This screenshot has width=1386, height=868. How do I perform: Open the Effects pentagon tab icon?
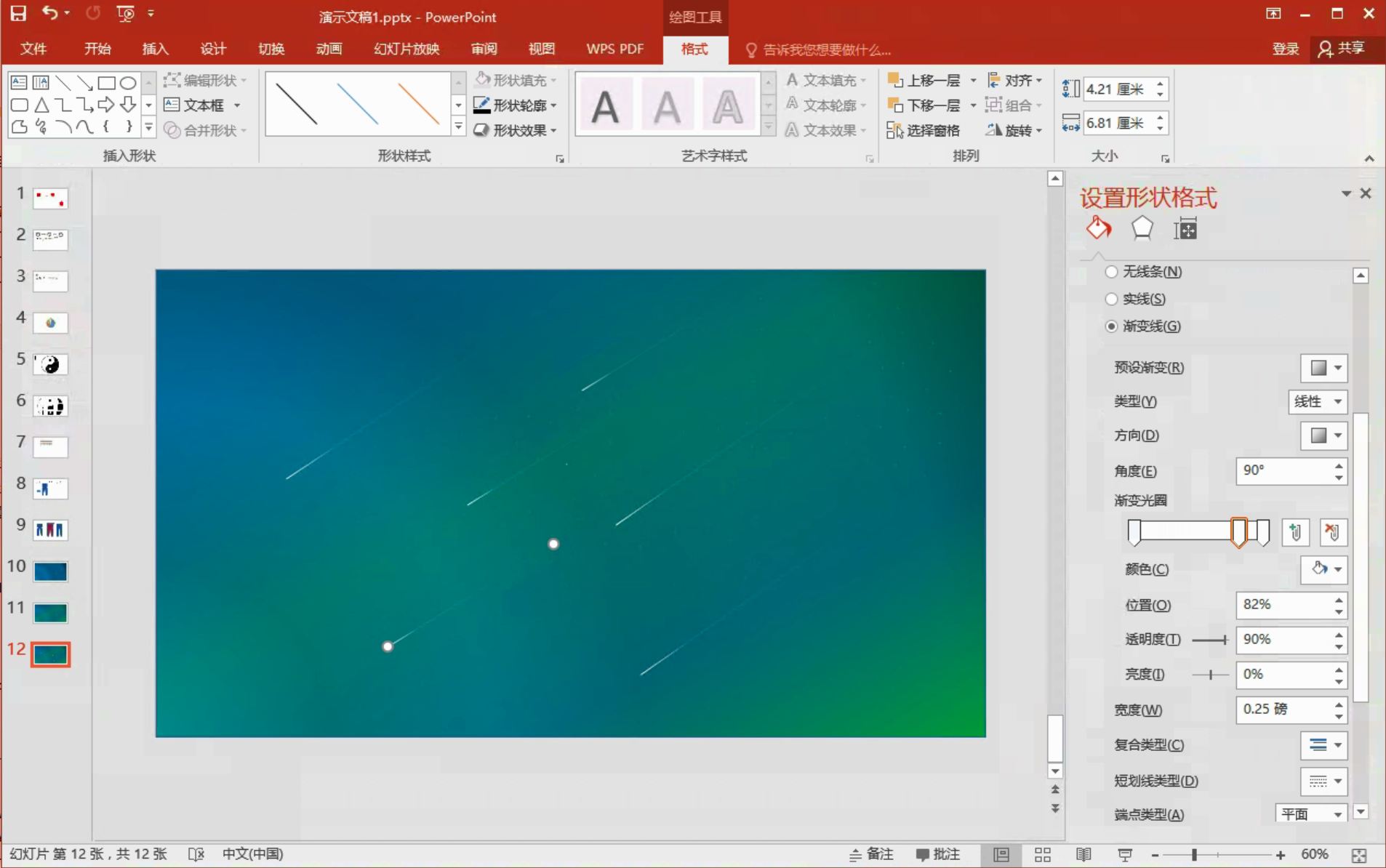coord(1142,228)
